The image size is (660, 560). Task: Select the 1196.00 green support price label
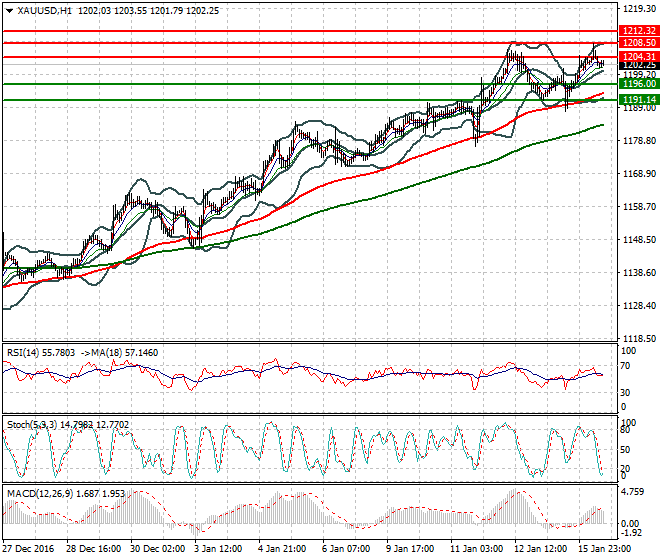(x=639, y=84)
